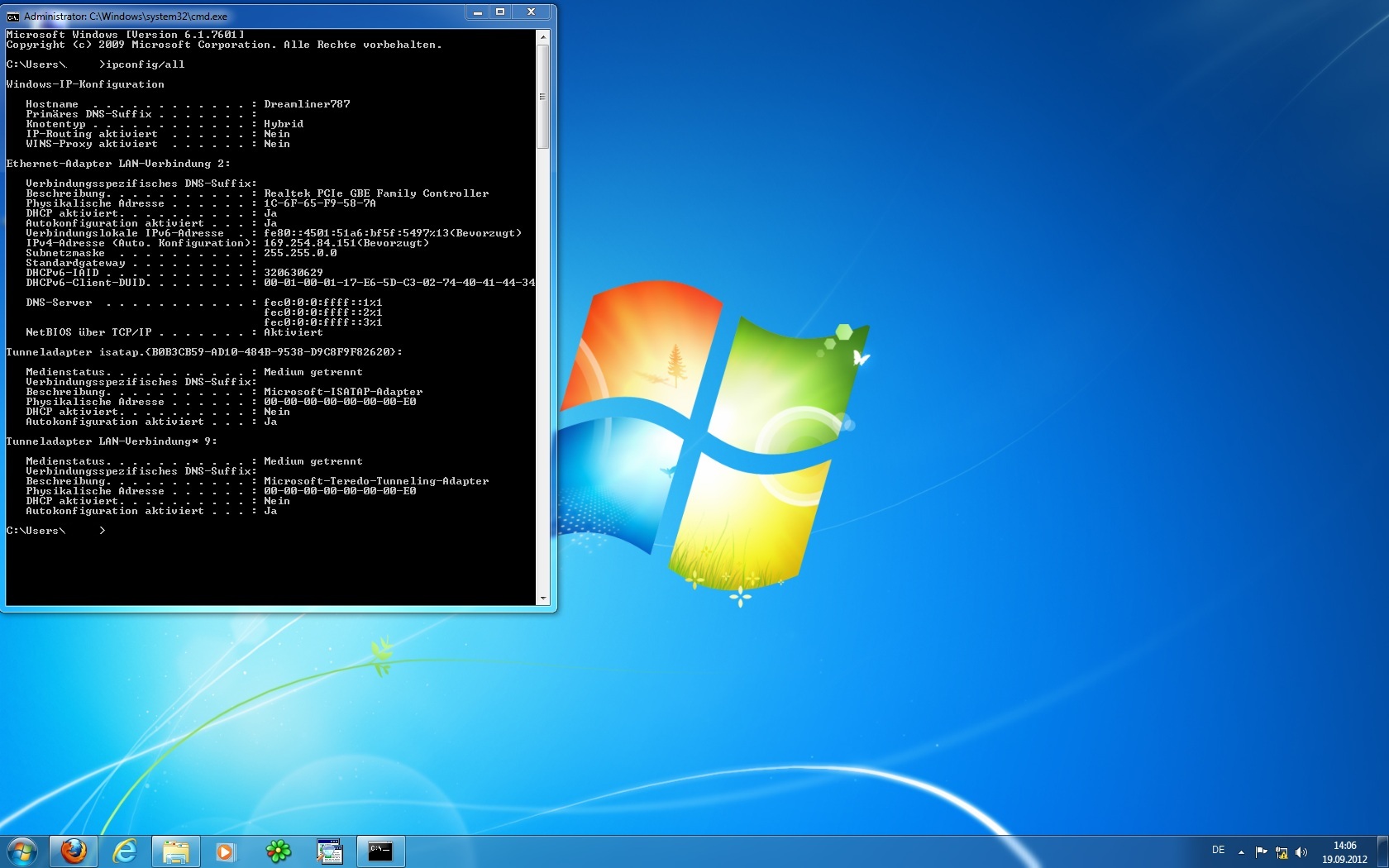Click the Microsoft-Teredo-Tunneling-Adapter description
This screenshot has width=1389, height=868.
click(x=376, y=481)
